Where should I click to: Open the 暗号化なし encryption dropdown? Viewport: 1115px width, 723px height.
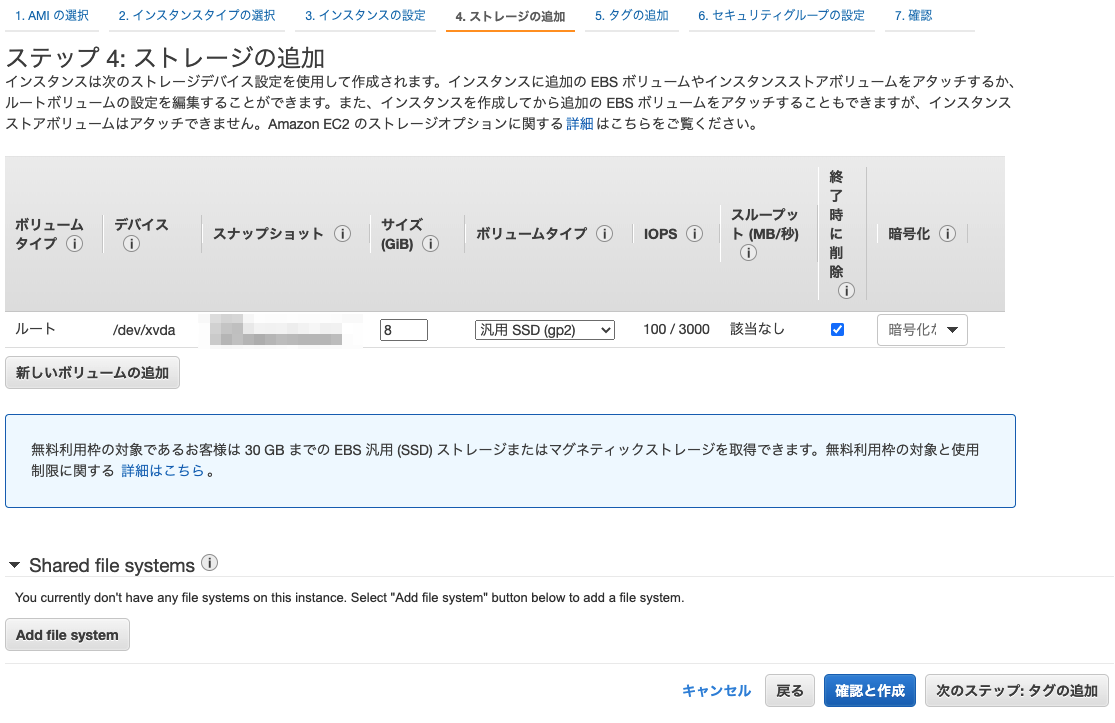pos(922,329)
